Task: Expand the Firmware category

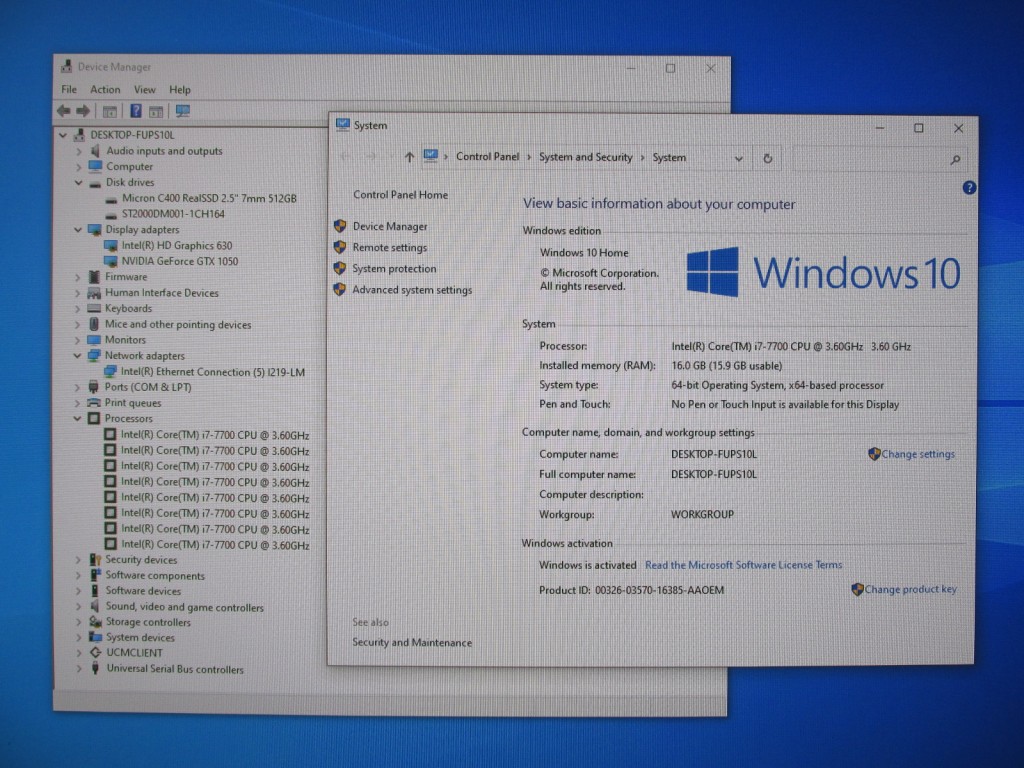Action: 78,277
